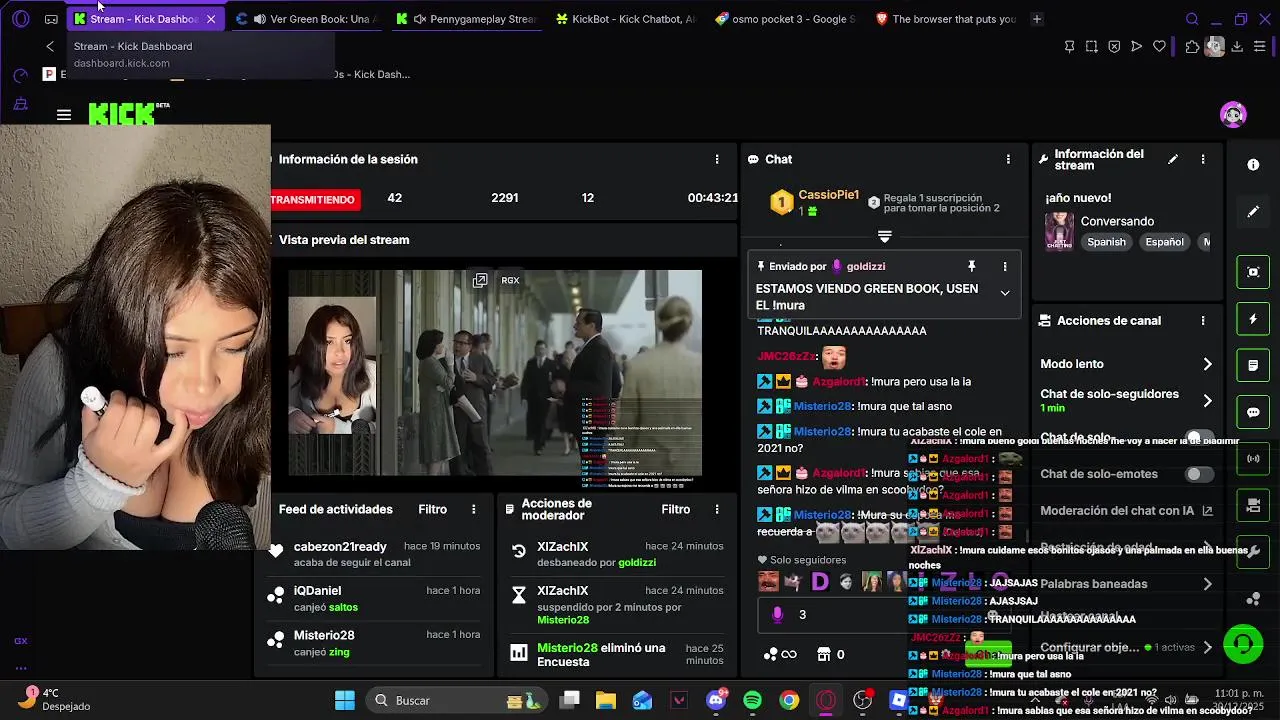The height and width of the screenshot is (720, 1280).
Task: Open Spotify from taskbar
Action: [752, 700]
